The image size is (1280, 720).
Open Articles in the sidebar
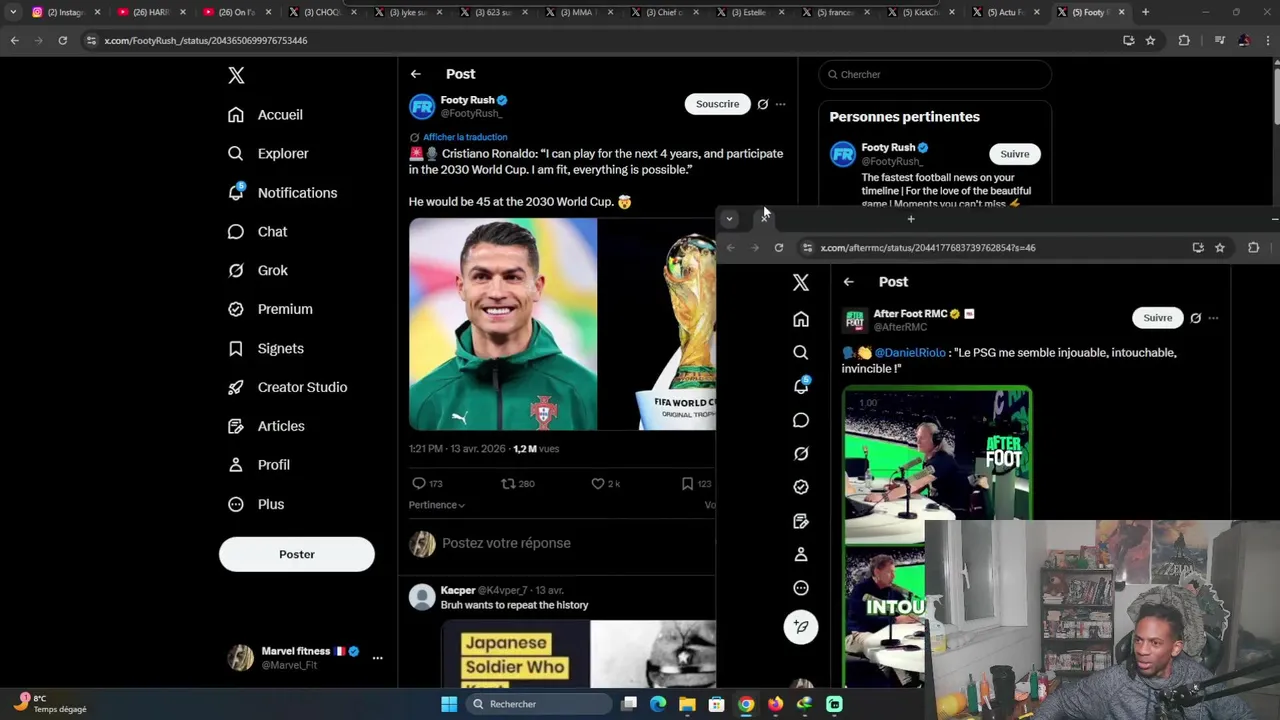point(266,426)
